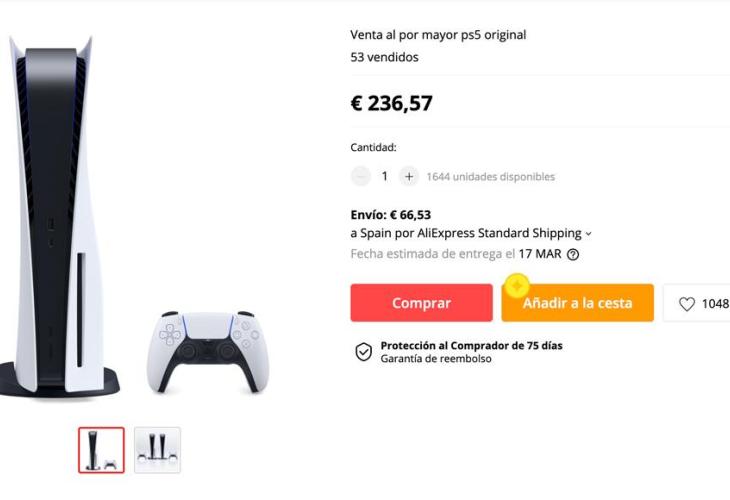Click the heart wishlist icon
Screen dimensions: 730x500
[686, 304]
